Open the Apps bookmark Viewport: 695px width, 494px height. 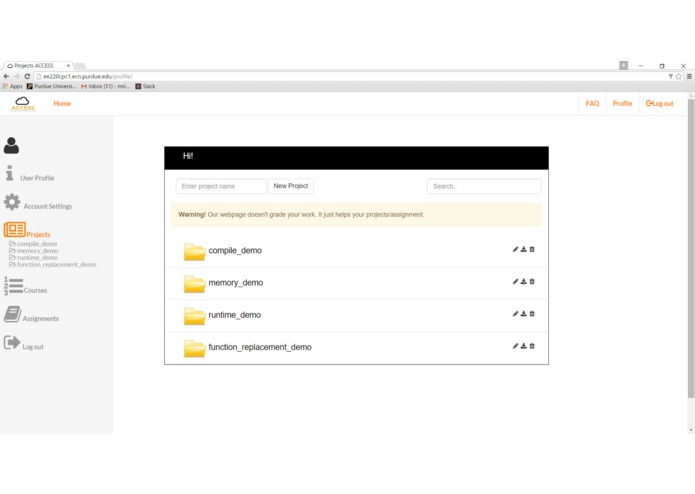[x=12, y=86]
